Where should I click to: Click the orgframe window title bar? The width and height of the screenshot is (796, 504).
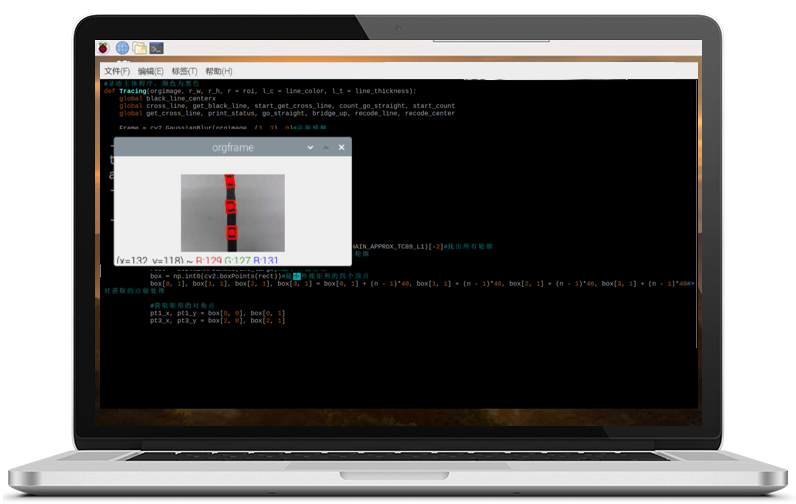click(233, 147)
